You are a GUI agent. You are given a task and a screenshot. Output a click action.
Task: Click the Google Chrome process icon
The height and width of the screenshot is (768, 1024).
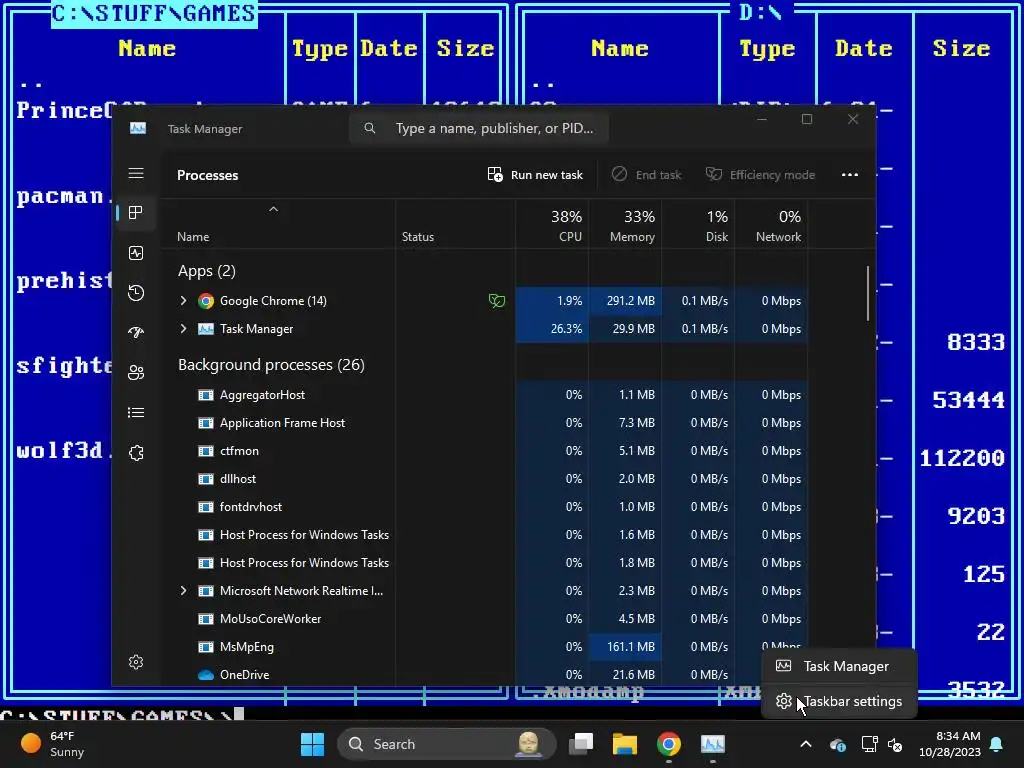(x=206, y=300)
